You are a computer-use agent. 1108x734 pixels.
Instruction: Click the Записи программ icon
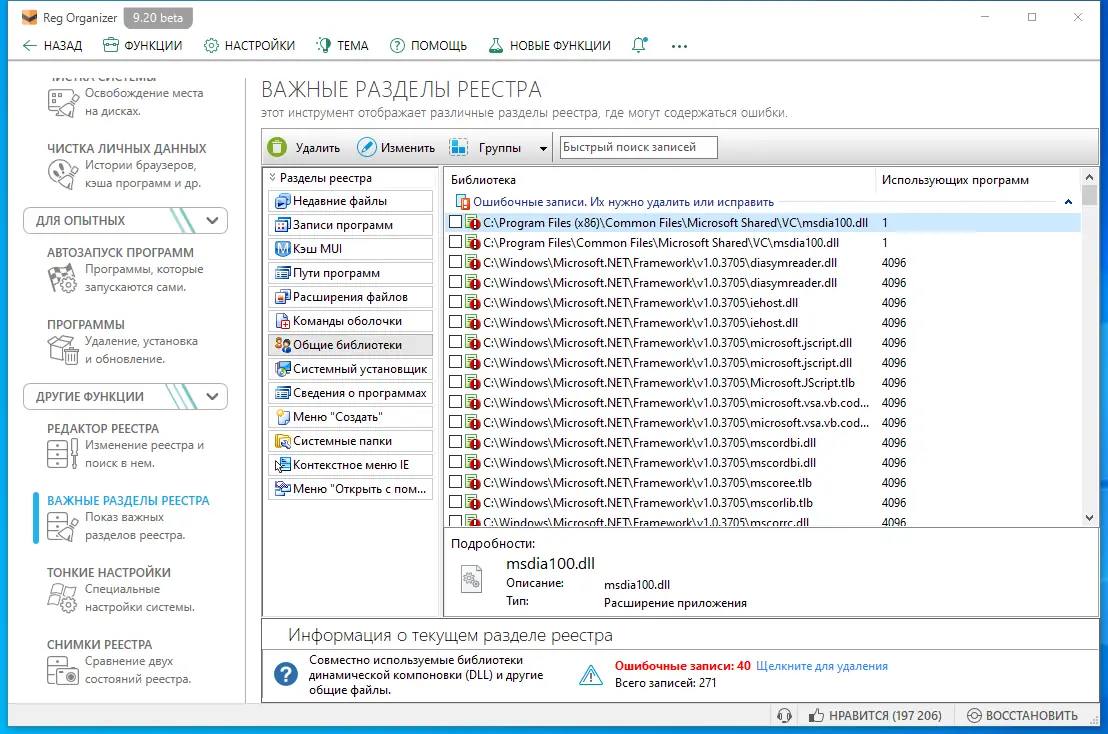coord(283,225)
